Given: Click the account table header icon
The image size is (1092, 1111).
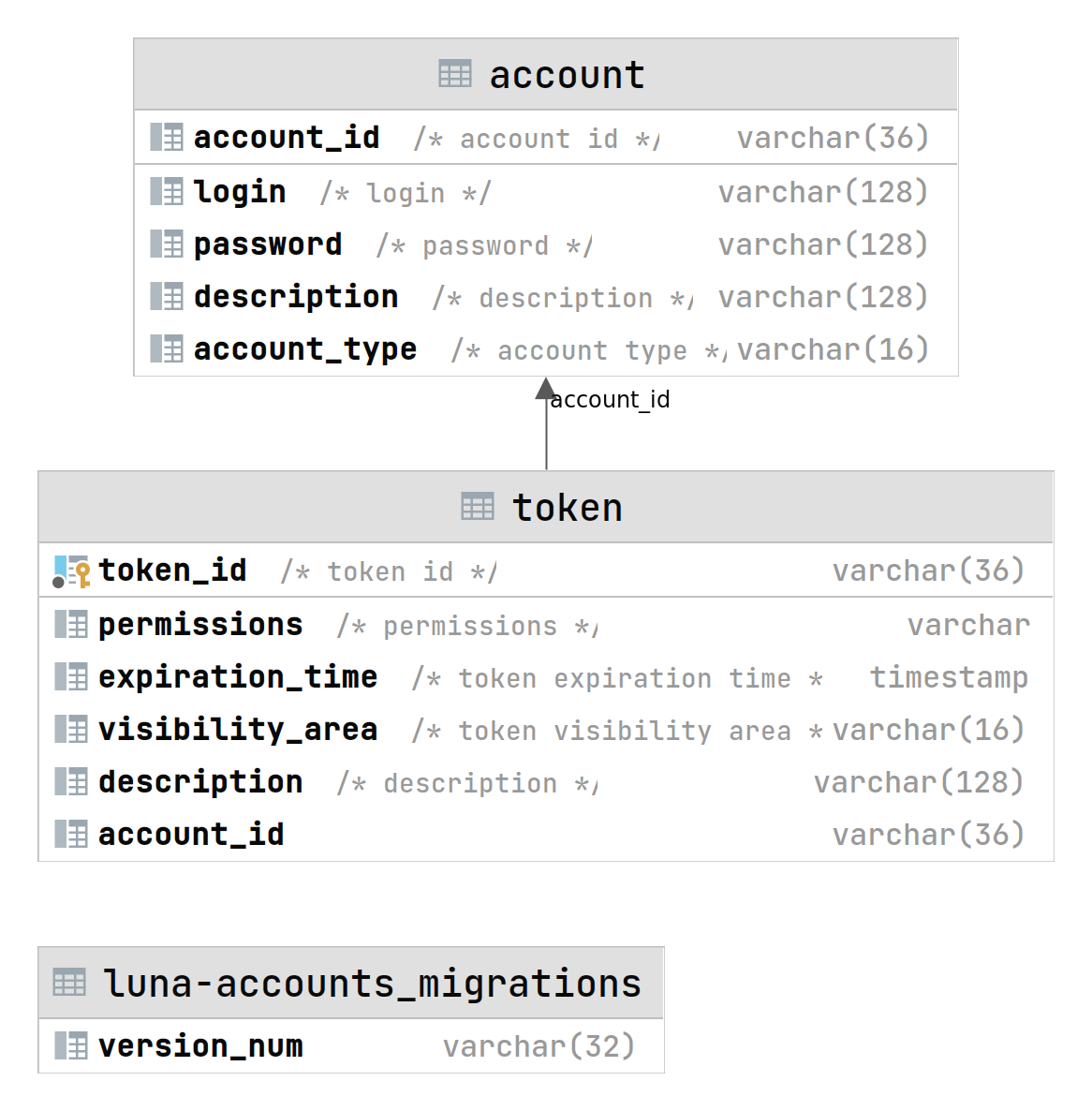Looking at the screenshot, I should tap(455, 74).
